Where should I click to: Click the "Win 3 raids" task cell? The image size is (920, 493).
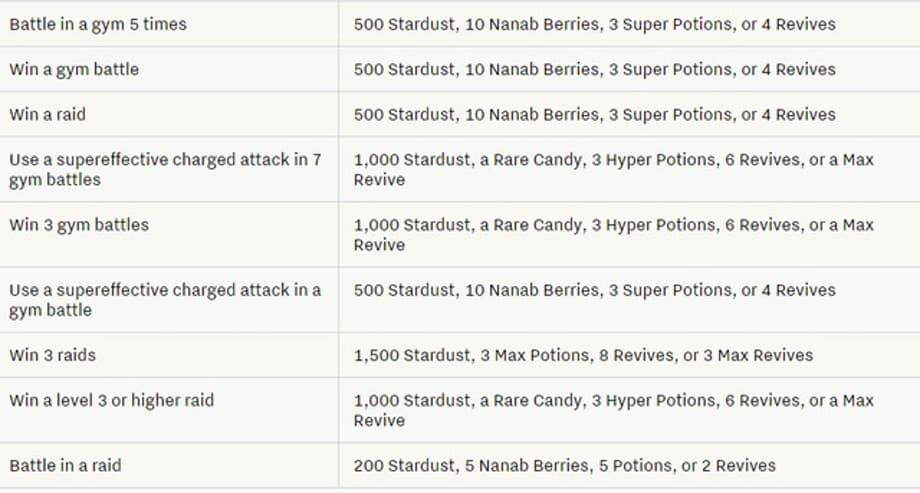point(52,355)
